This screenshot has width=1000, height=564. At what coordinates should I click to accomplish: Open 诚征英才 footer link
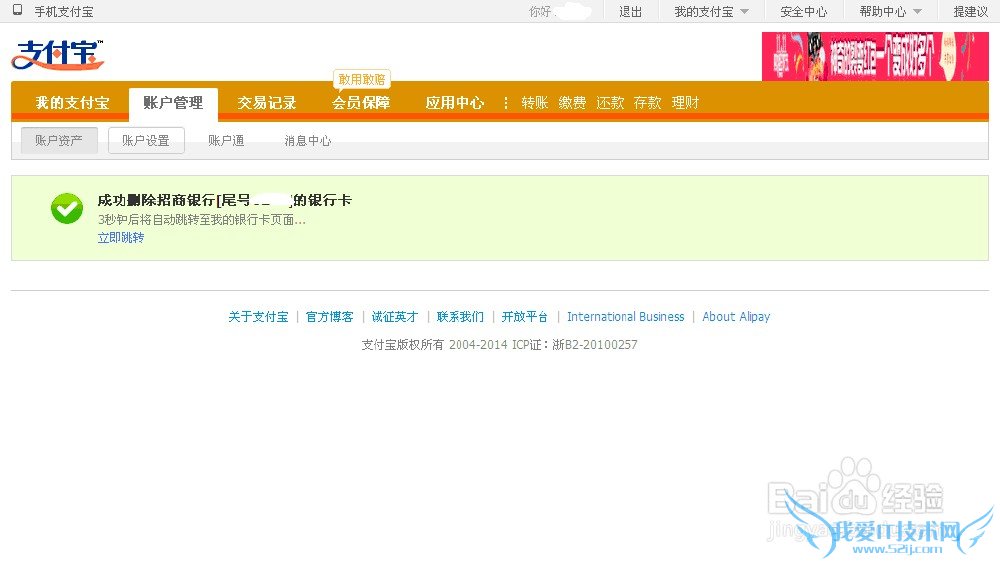(x=395, y=316)
